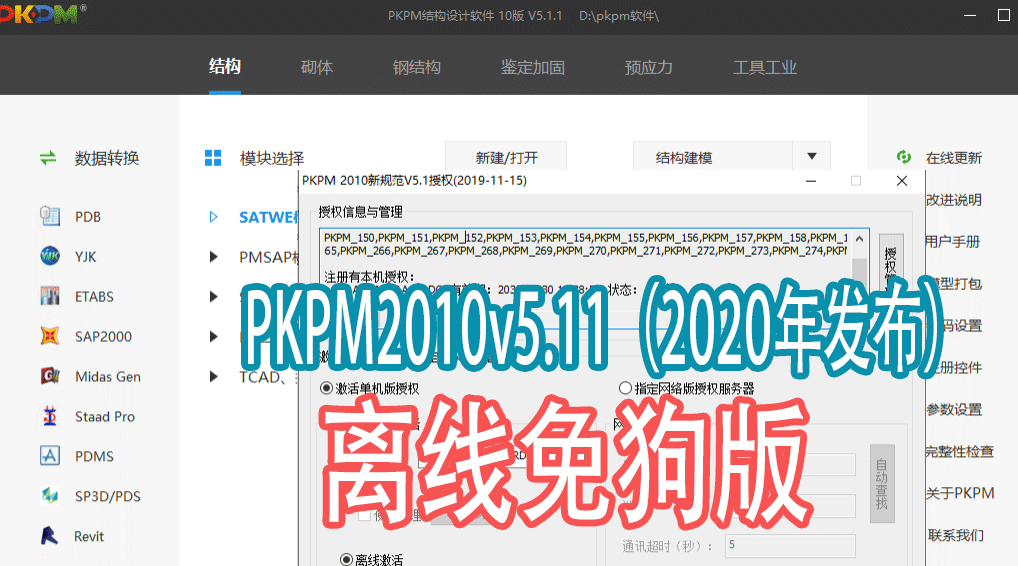The width and height of the screenshot is (1018, 566).
Task: Click the SP3D/PDS icon
Action: [x=50, y=496]
